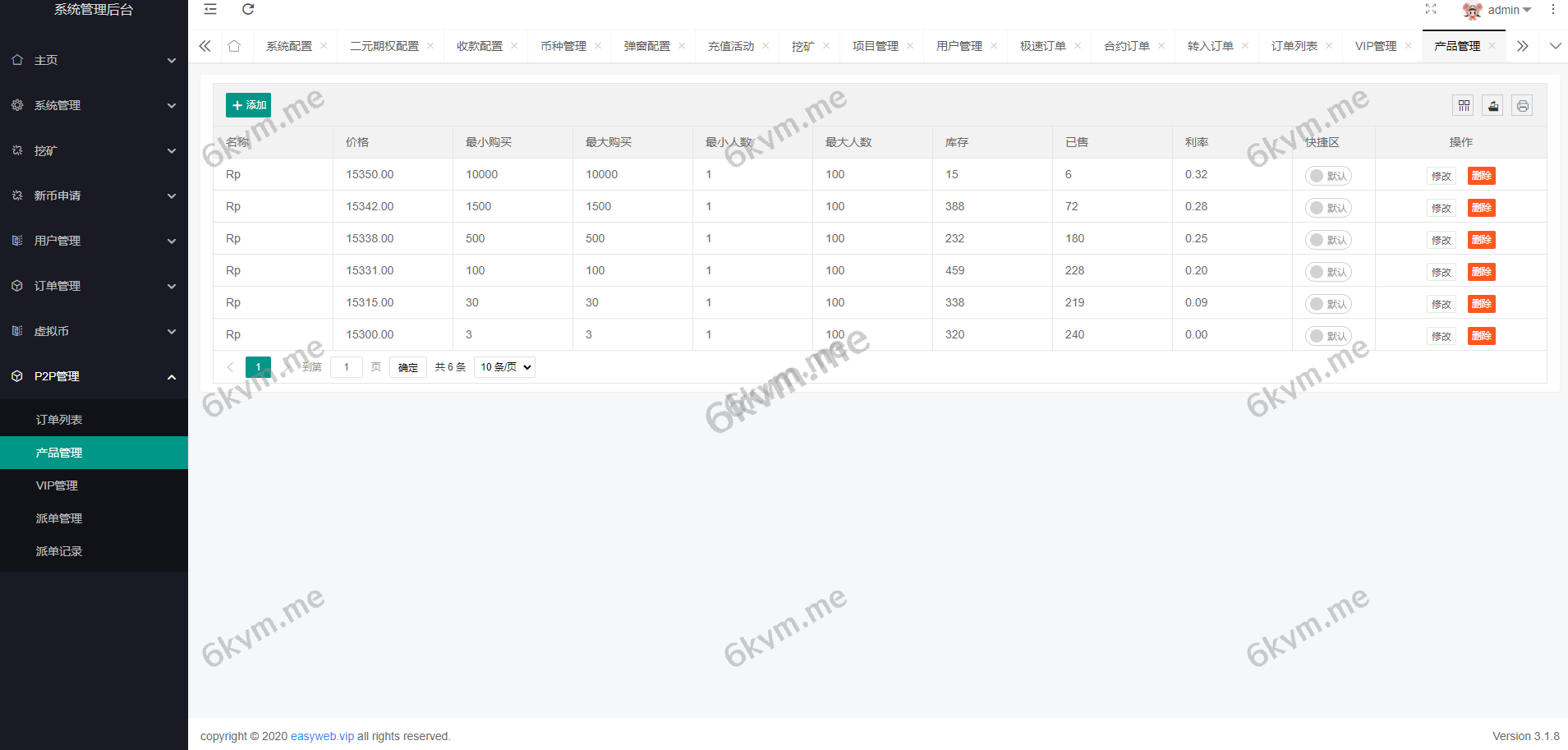The image size is (1568, 750).
Task: Open the easyweb.vip footer link
Action: (x=322, y=736)
